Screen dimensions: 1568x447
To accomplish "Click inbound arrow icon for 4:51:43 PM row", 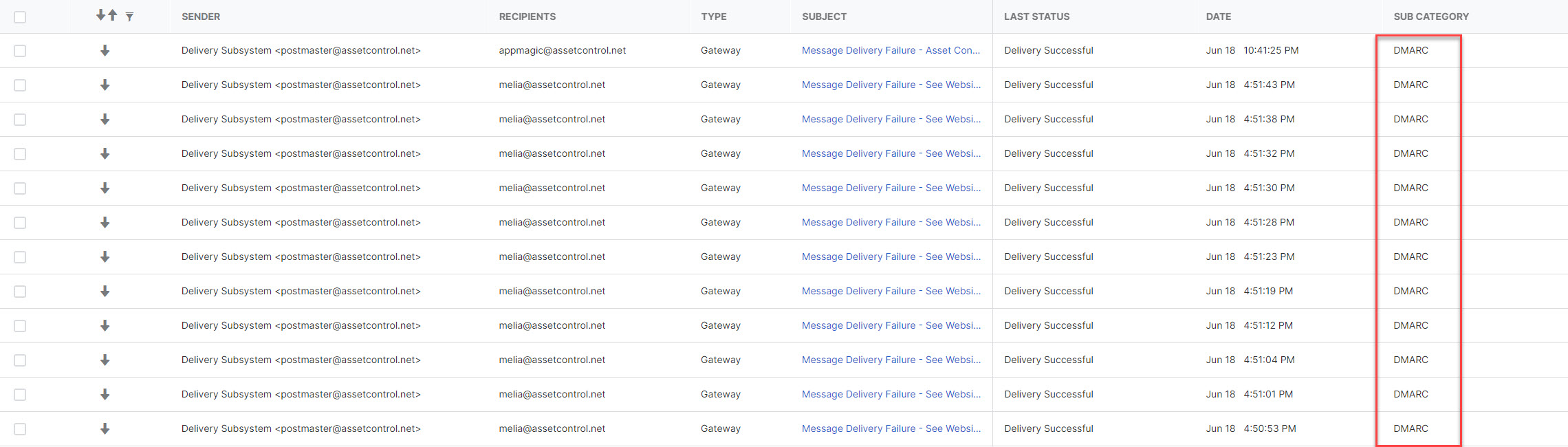I will point(105,85).
